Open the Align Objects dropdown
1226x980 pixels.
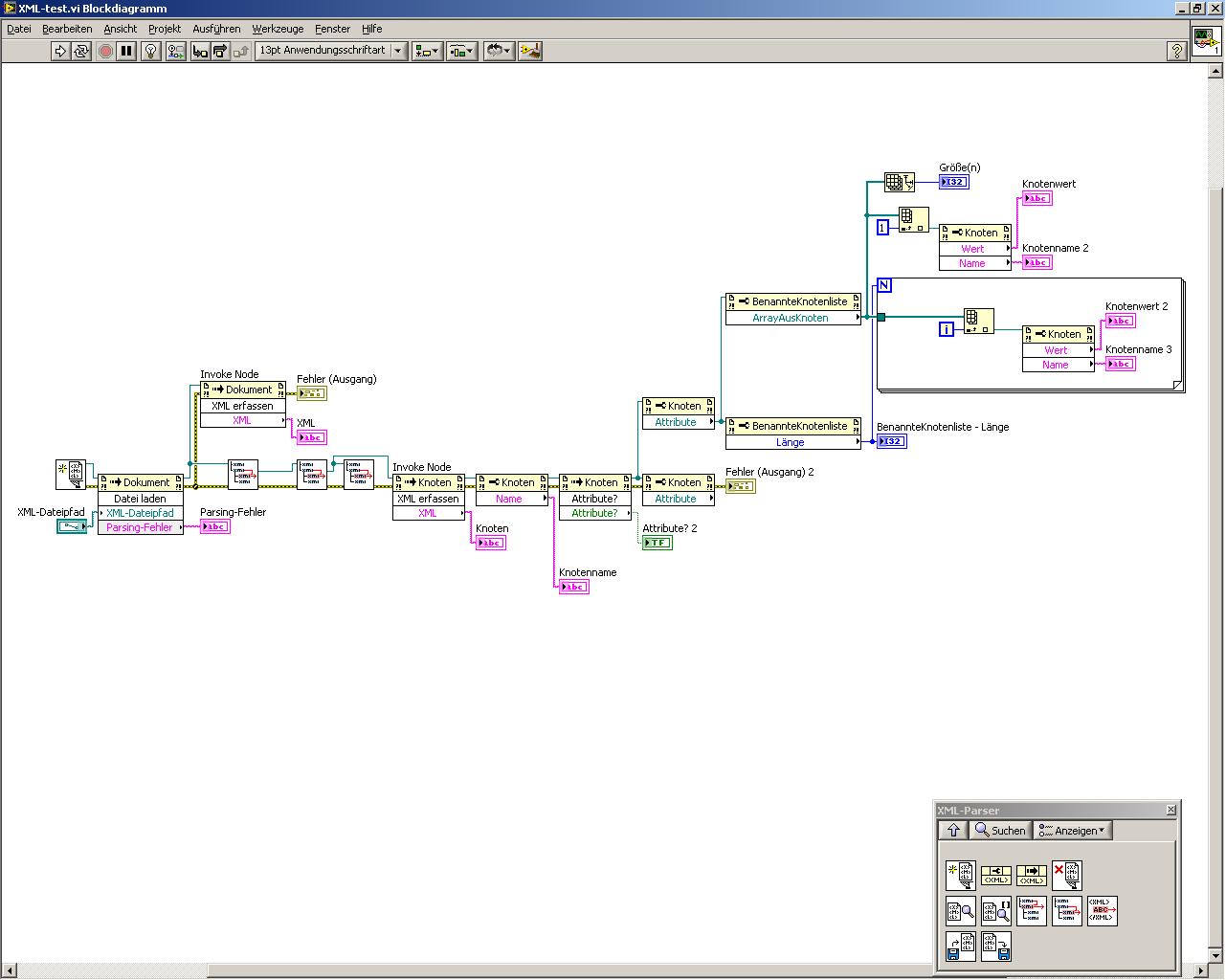(x=427, y=51)
